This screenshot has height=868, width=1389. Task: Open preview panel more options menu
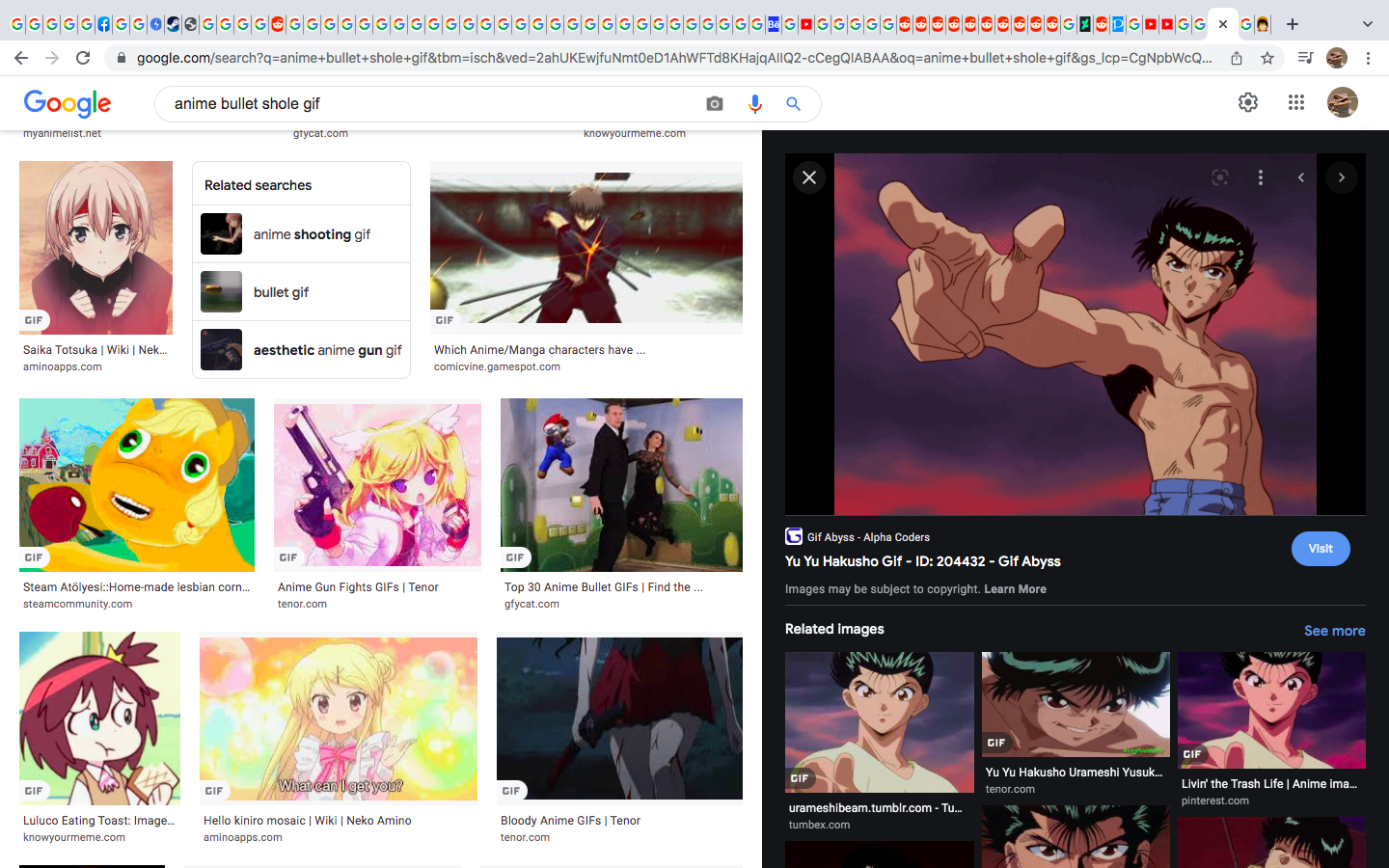click(1261, 177)
